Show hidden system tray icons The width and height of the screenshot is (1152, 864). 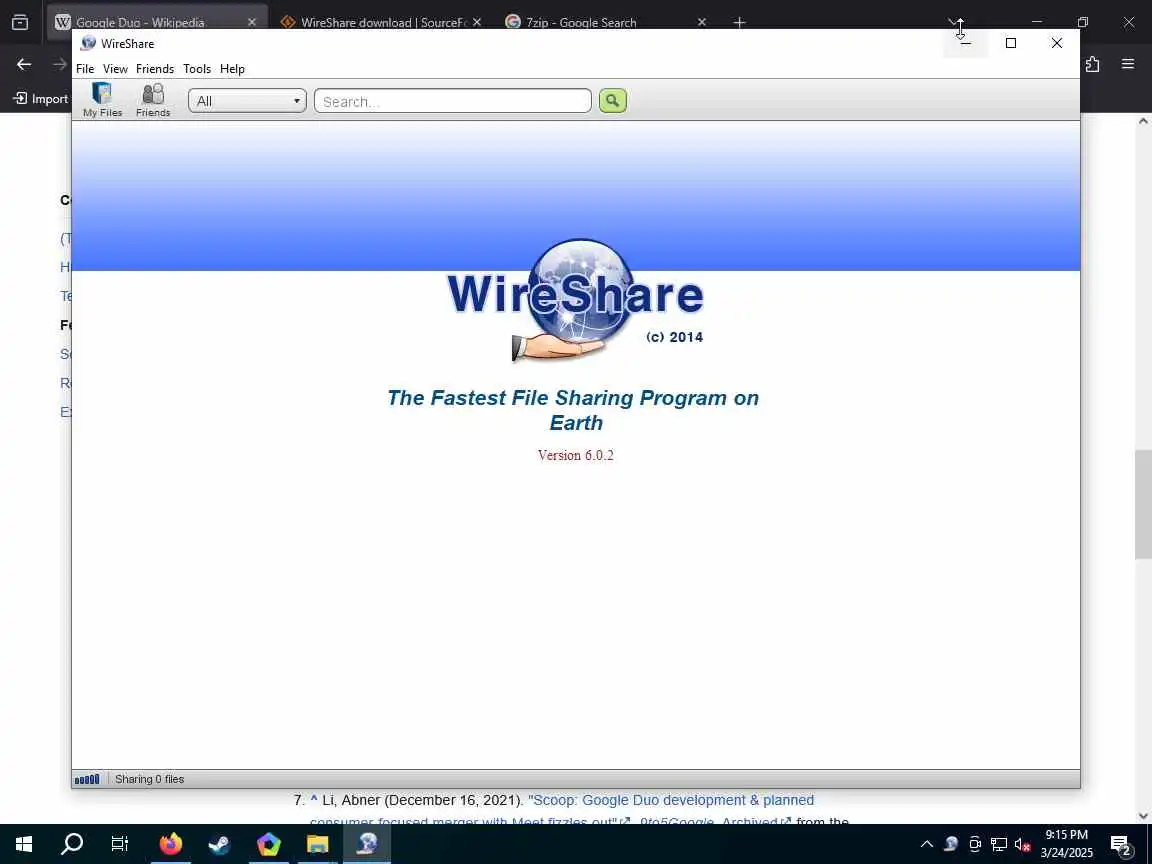[926, 843]
